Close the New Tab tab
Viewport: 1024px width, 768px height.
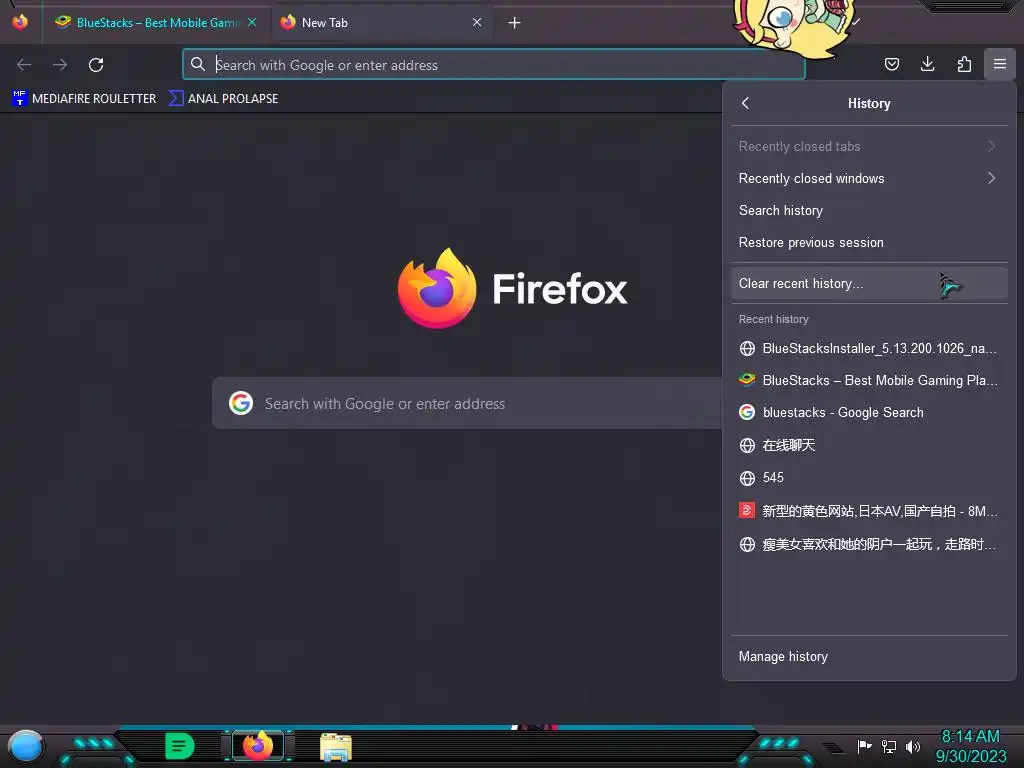(477, 22)
